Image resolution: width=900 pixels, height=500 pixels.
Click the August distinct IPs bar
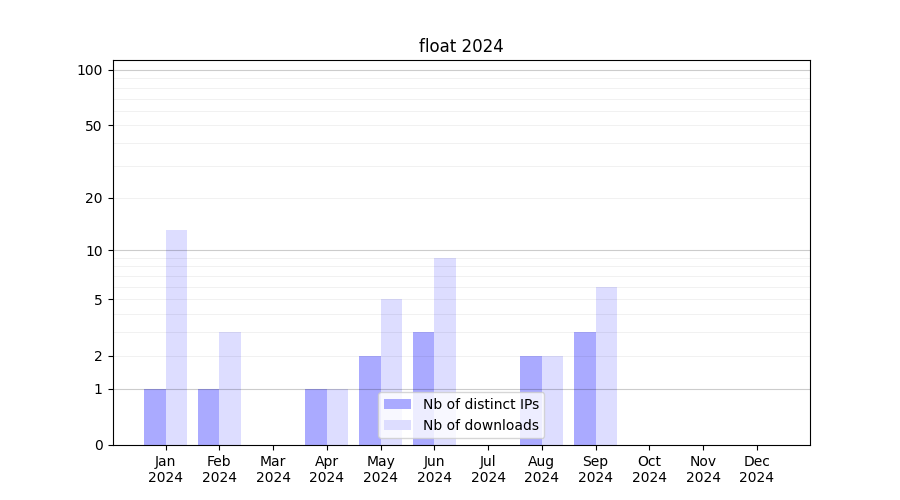531,400
